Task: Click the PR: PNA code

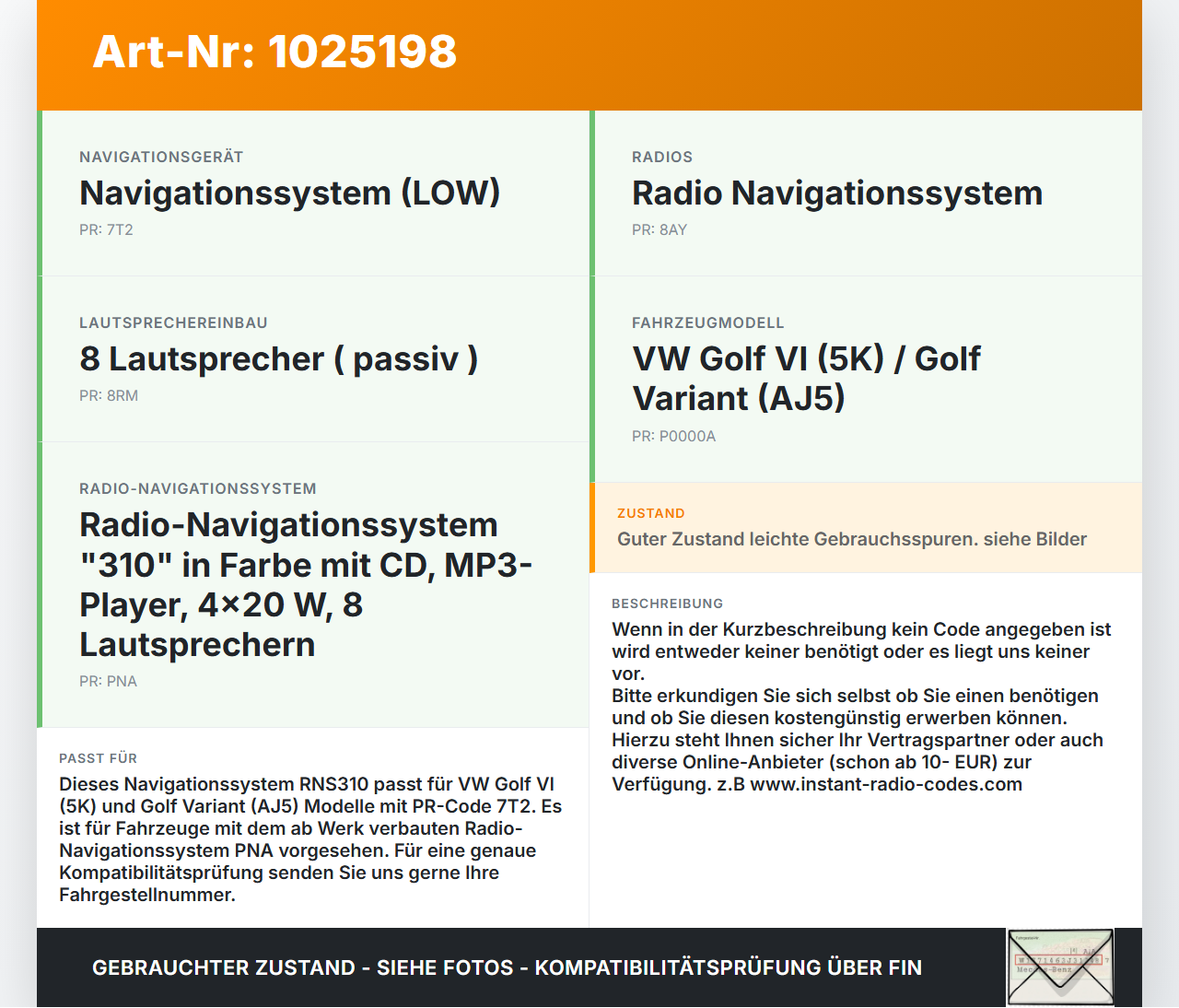Action: 108,681
